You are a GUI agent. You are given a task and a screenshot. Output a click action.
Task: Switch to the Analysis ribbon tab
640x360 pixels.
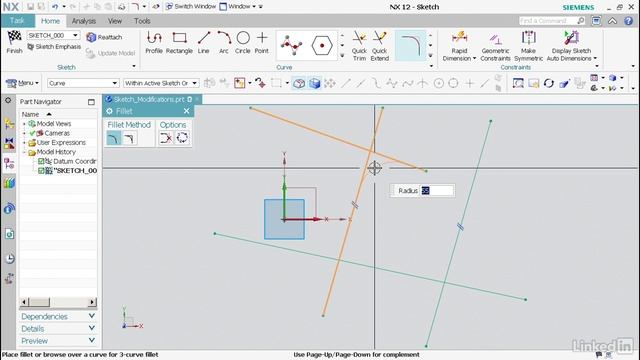pyautogui.click(x=84, y=21)
